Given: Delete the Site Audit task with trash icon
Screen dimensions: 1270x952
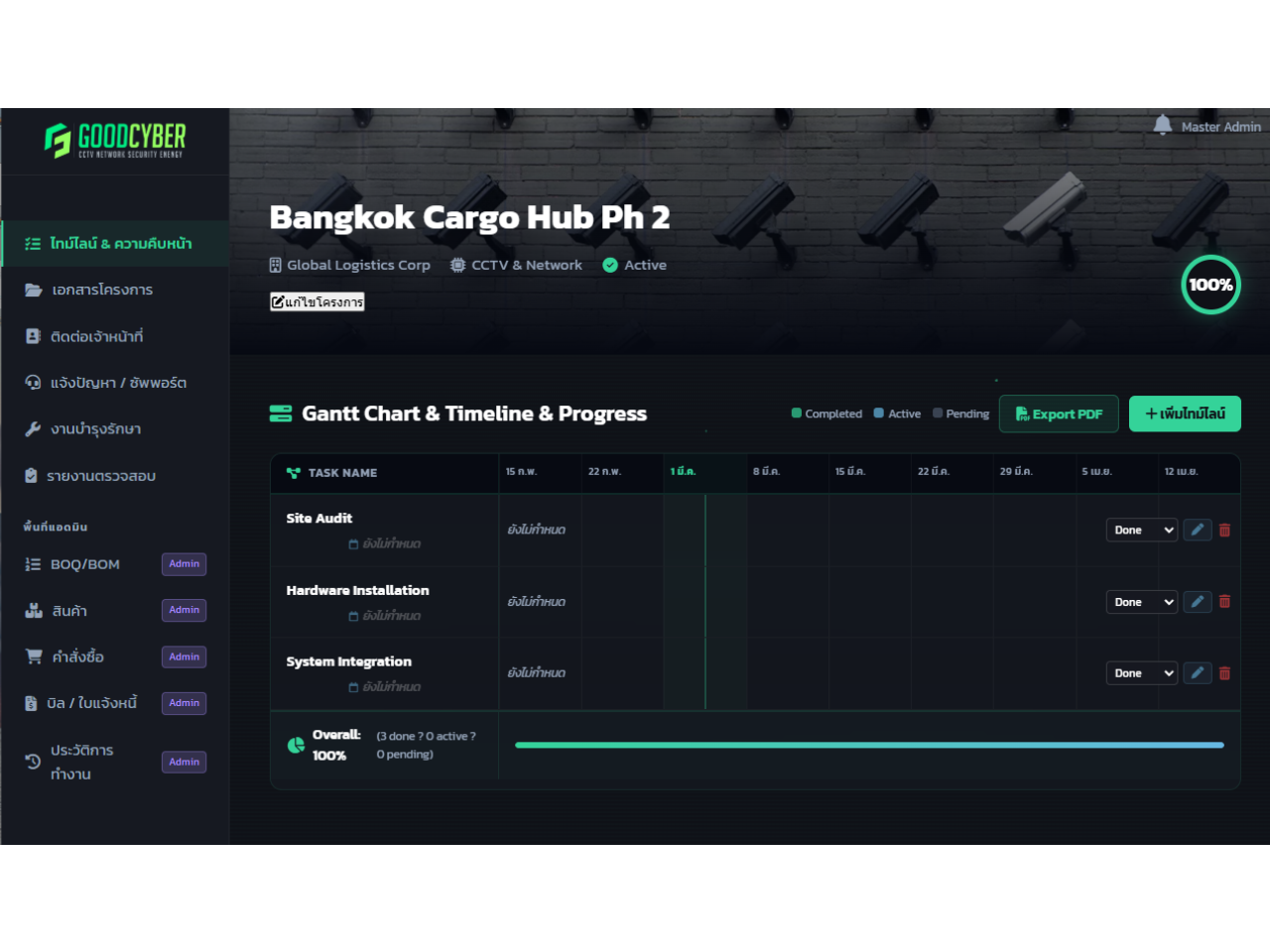Looking at the screenshot, I should 1224,530.
